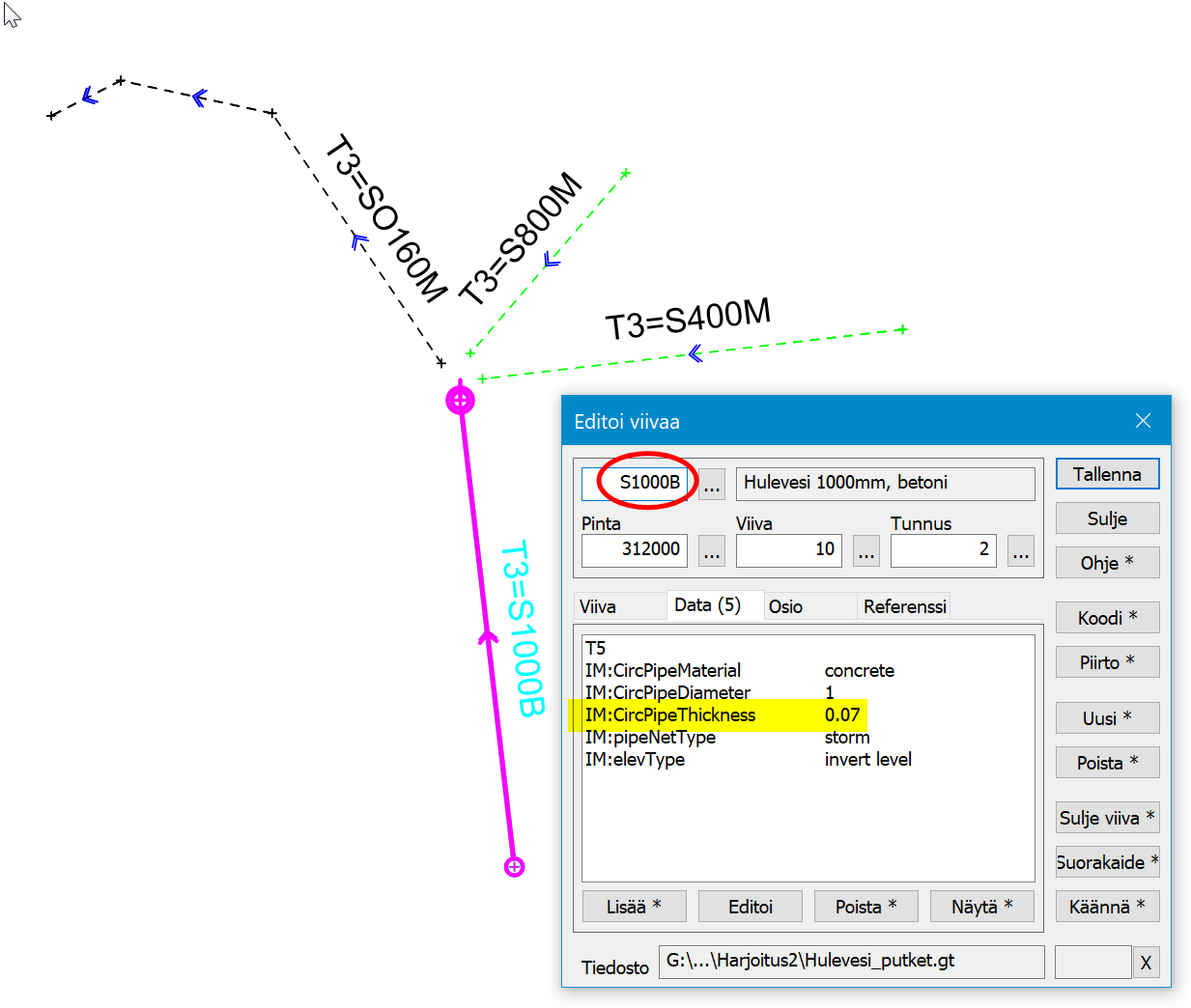
Task: Switch to the Osio tab
Action: point(785,606)
